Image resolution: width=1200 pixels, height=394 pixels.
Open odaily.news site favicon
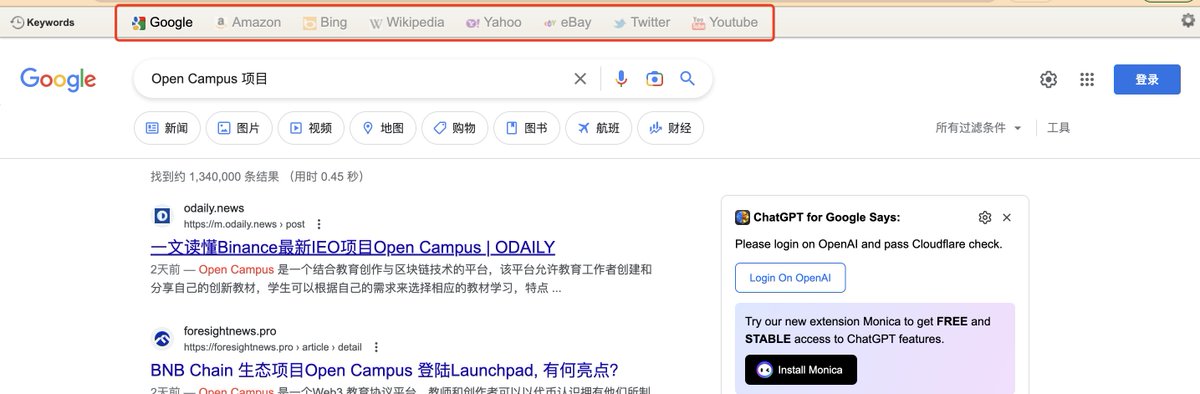[x=162, y=215]
